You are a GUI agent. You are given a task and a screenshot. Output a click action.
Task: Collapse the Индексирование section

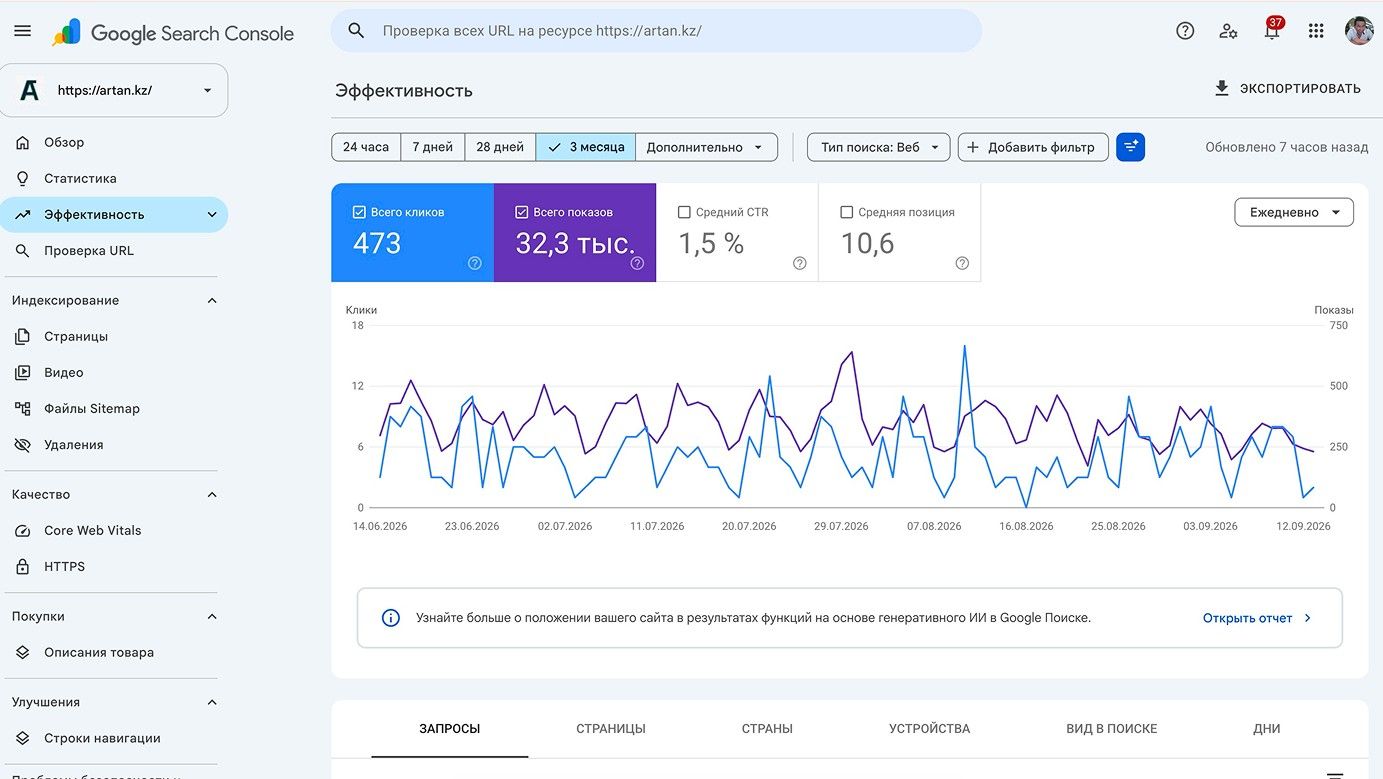point(212,301)
